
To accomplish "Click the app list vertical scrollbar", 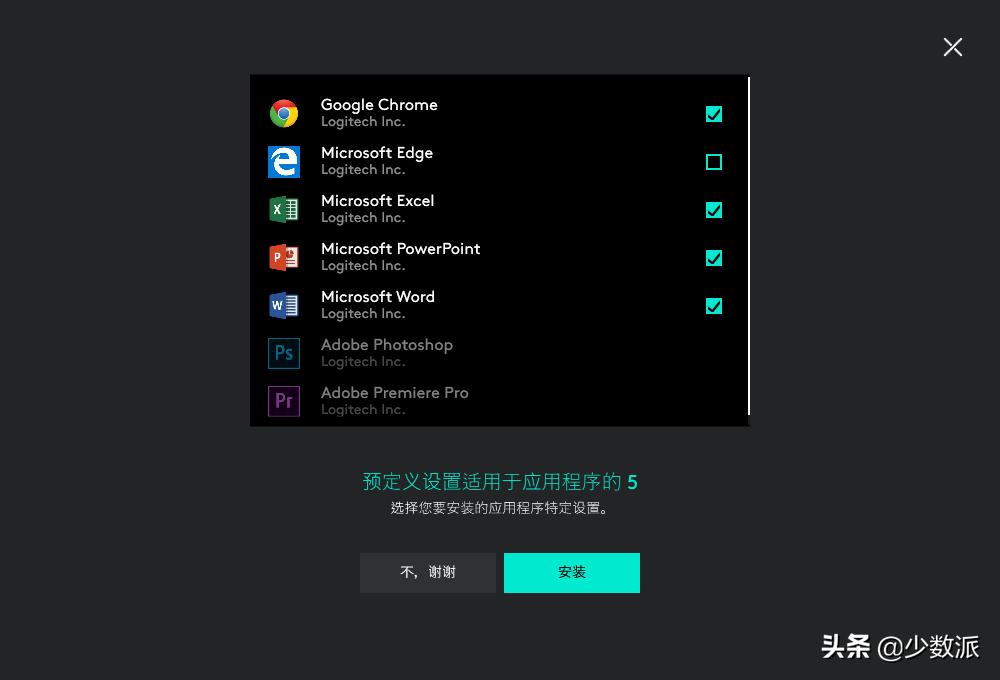I will [x=748, y=246].
